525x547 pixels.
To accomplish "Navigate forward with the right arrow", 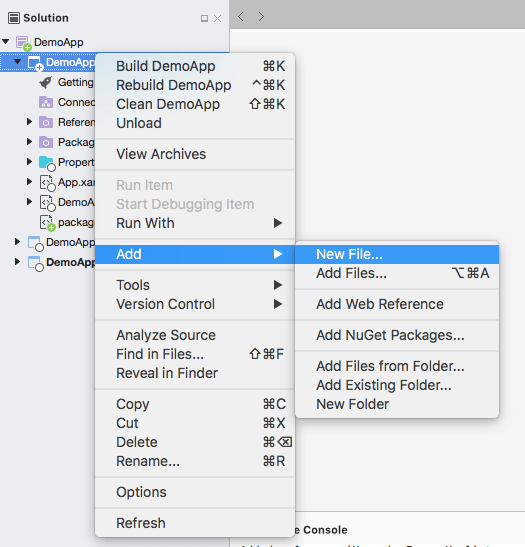I will [261, 16].
